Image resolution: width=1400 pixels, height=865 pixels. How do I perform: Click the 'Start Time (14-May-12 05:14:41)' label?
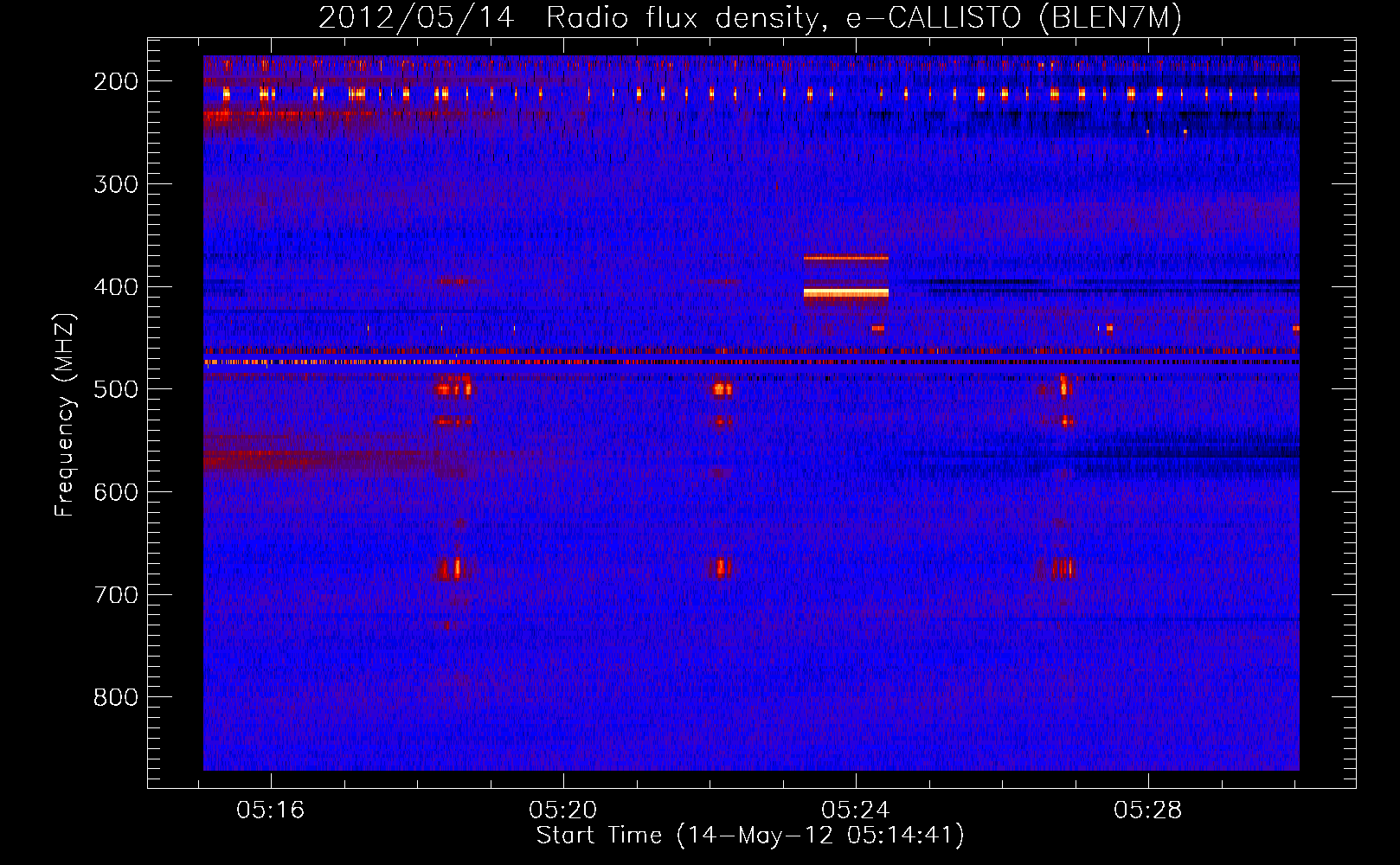click(x=750, y=836)
